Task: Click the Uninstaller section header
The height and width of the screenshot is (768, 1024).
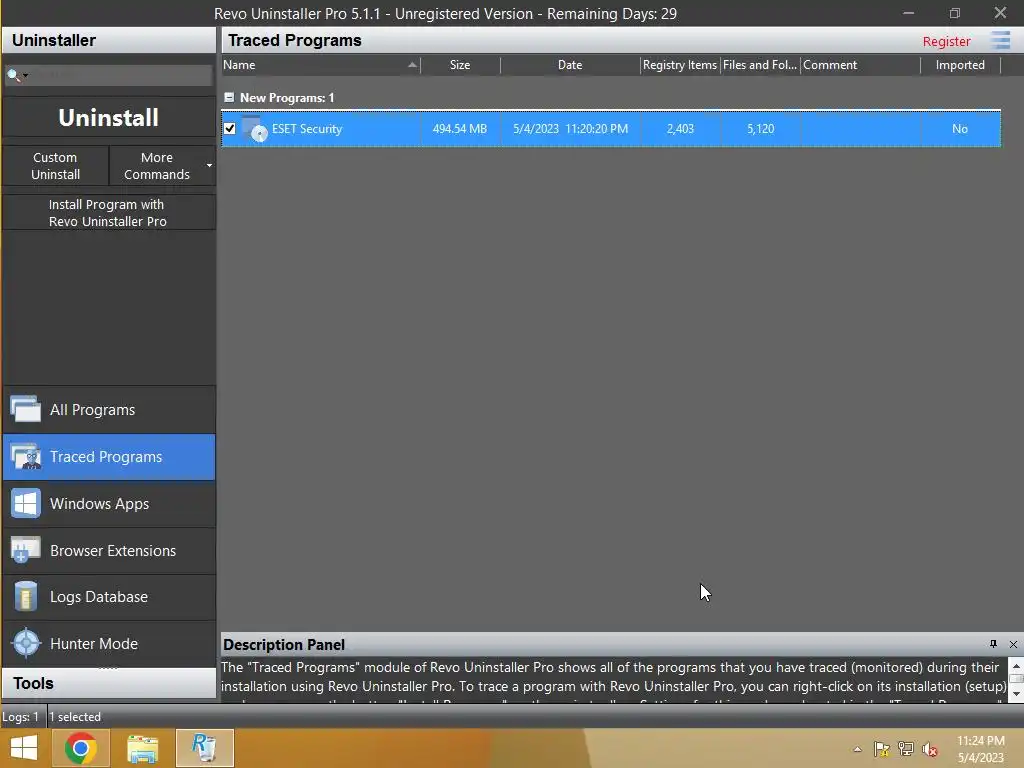Action: coord(109,40)
